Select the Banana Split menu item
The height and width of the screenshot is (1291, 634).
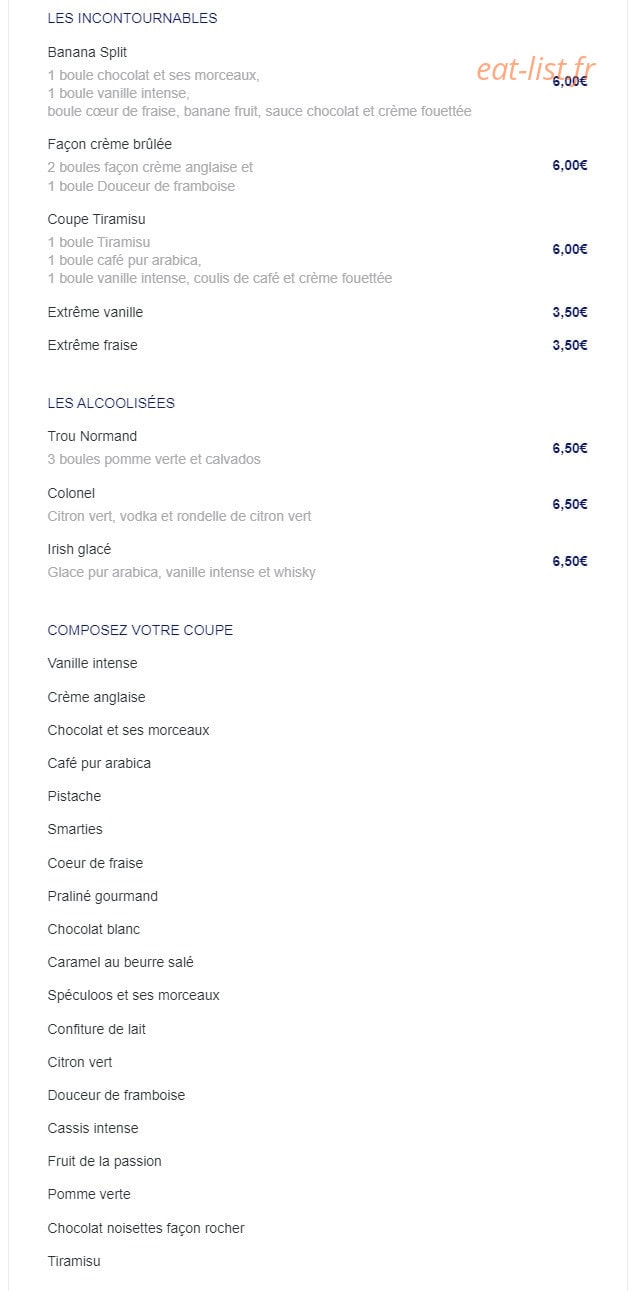coord(87,52)
